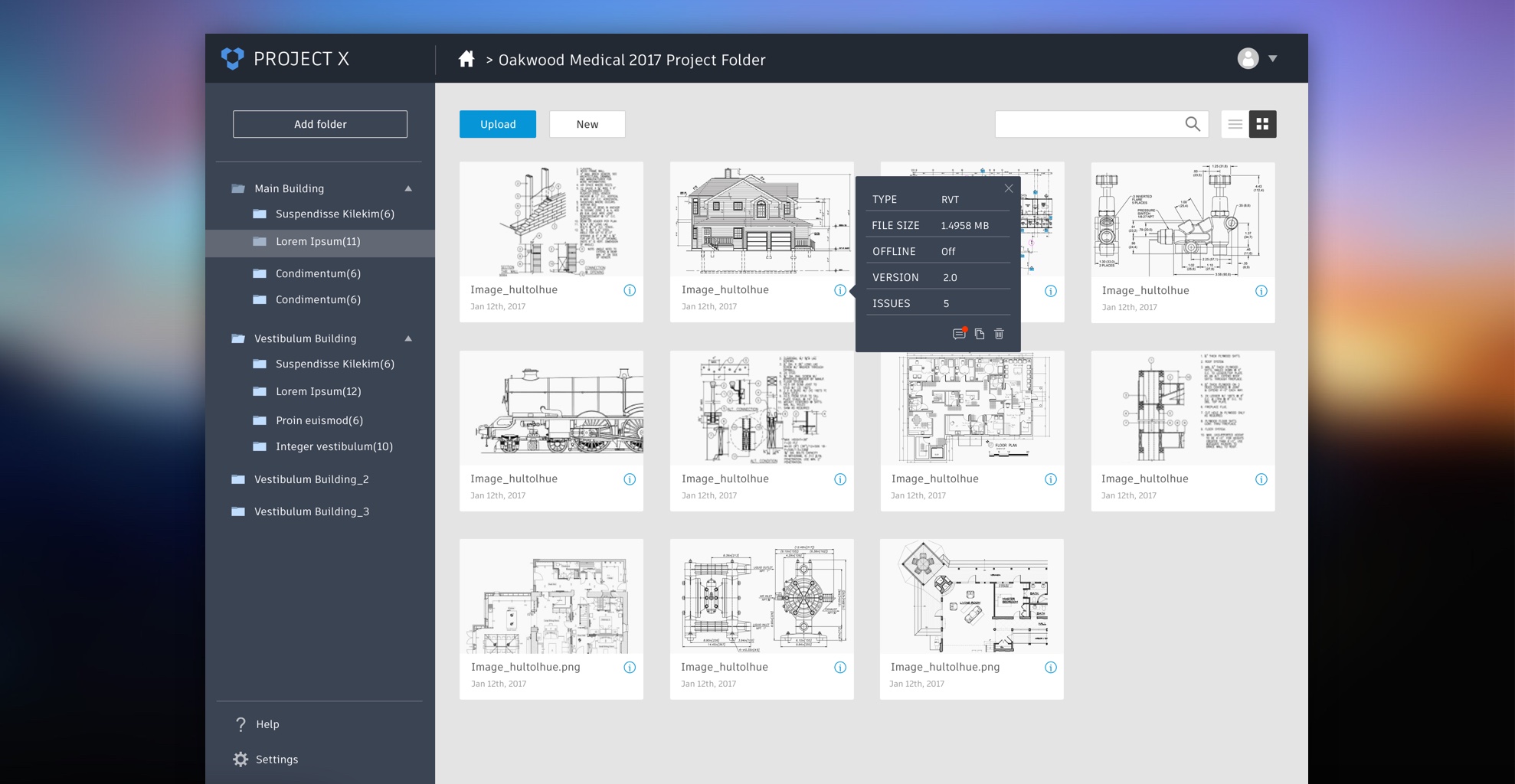Image resolution: width=1515 pixels, height=784 pixels.
Task: Click the copy icon in info popup
Action: 980,334
